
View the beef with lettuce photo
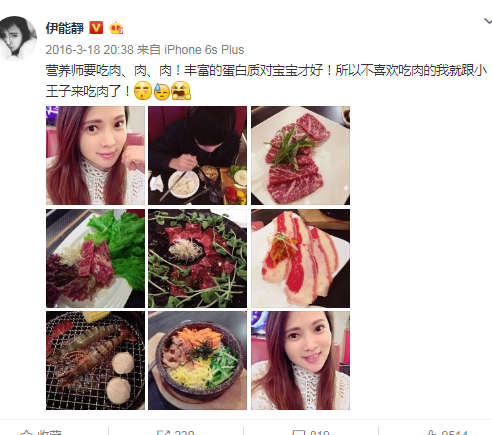[x=95, y=258]
